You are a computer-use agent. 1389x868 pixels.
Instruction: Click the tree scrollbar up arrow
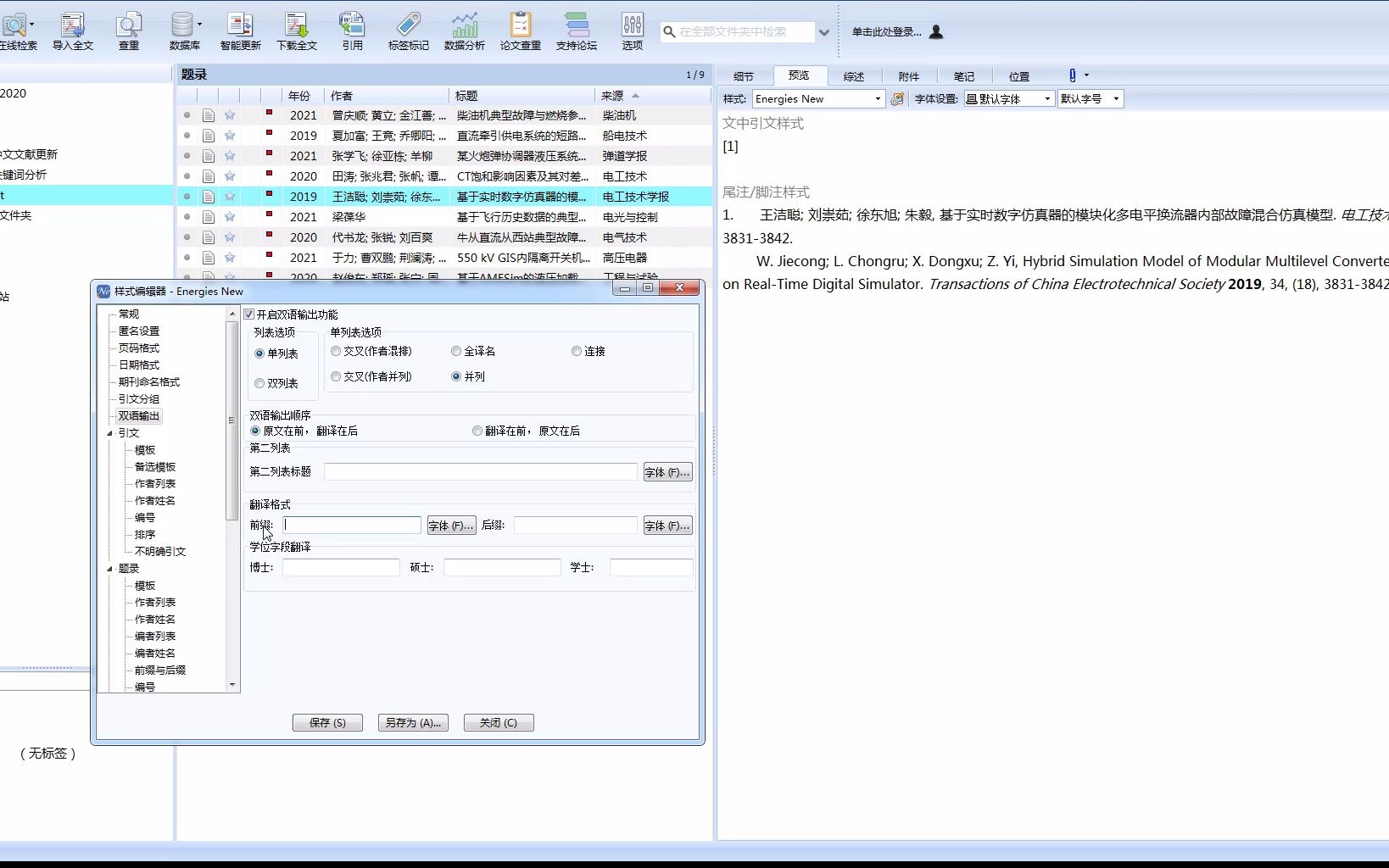[x=232, y=314]
